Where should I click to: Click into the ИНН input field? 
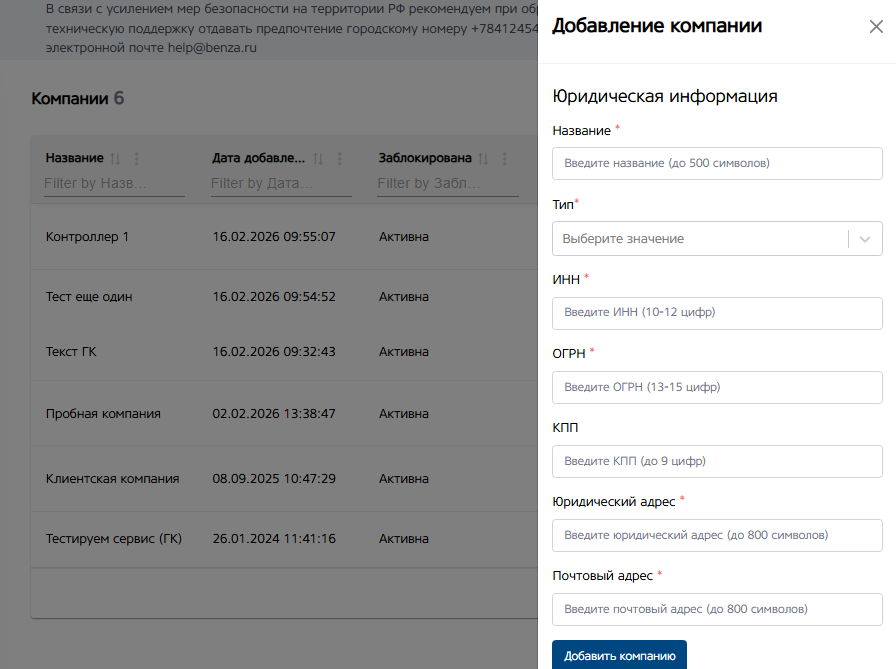tap(717, 313)
